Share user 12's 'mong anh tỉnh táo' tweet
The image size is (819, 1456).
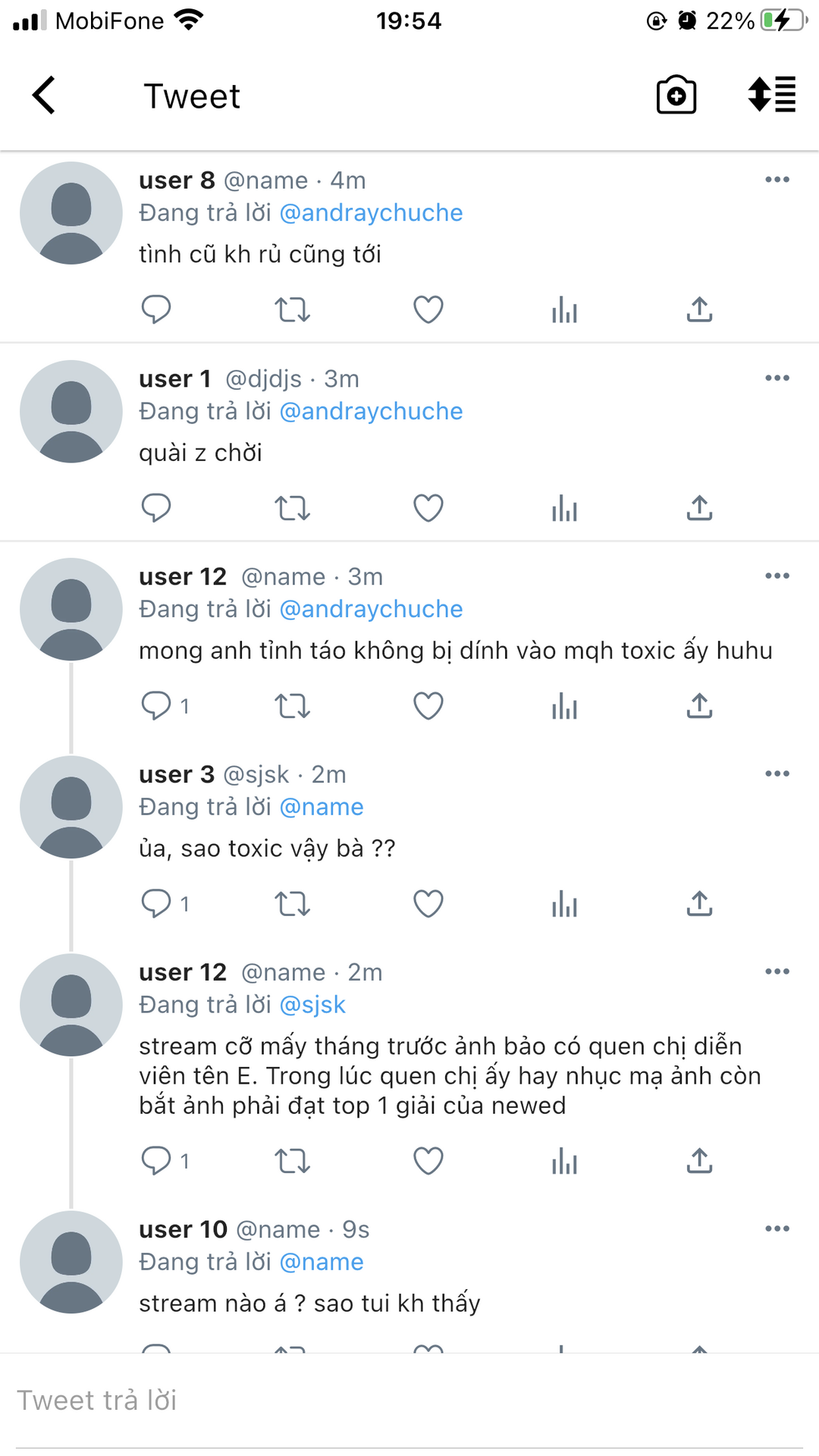tap(699, 706)
